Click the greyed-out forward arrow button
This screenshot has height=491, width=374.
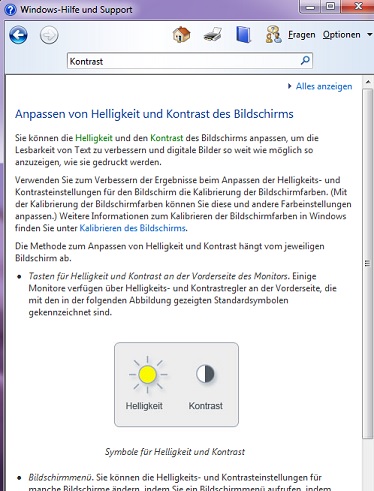click(x=49, y=35)
